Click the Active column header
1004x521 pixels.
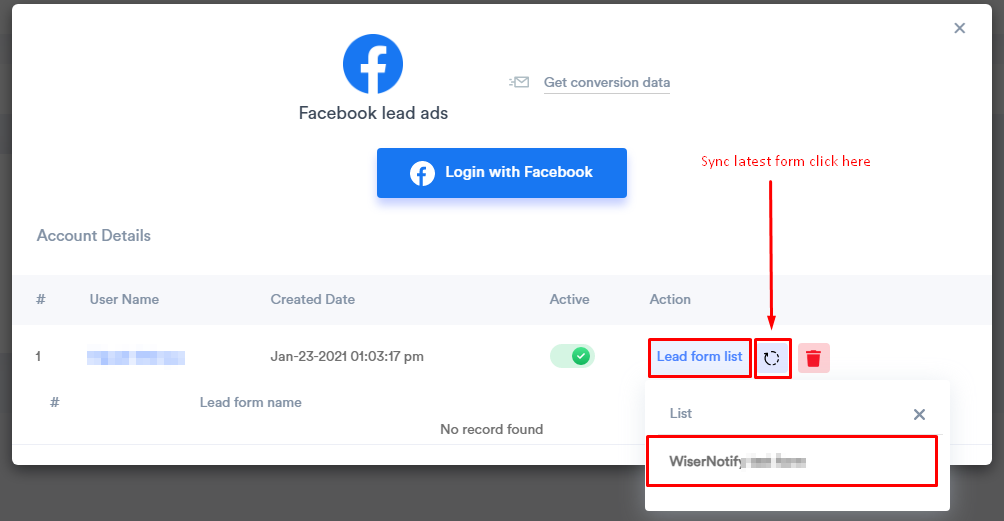click(569, 299)
